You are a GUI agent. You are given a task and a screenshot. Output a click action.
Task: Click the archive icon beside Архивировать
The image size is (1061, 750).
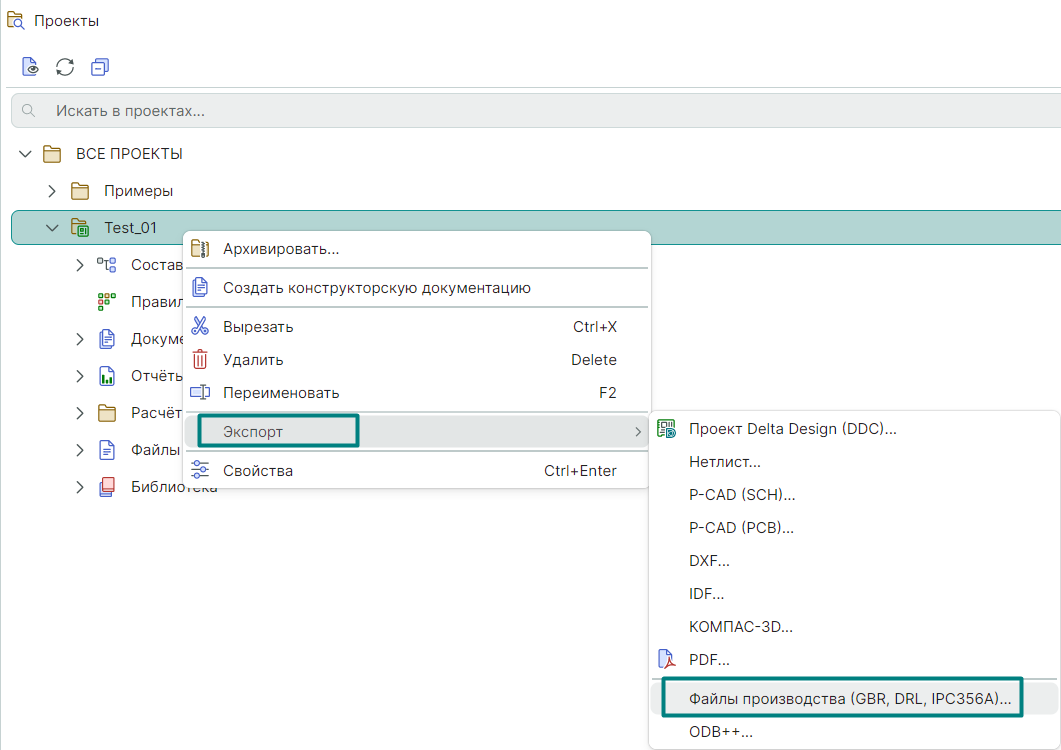[x=201, y=249]
